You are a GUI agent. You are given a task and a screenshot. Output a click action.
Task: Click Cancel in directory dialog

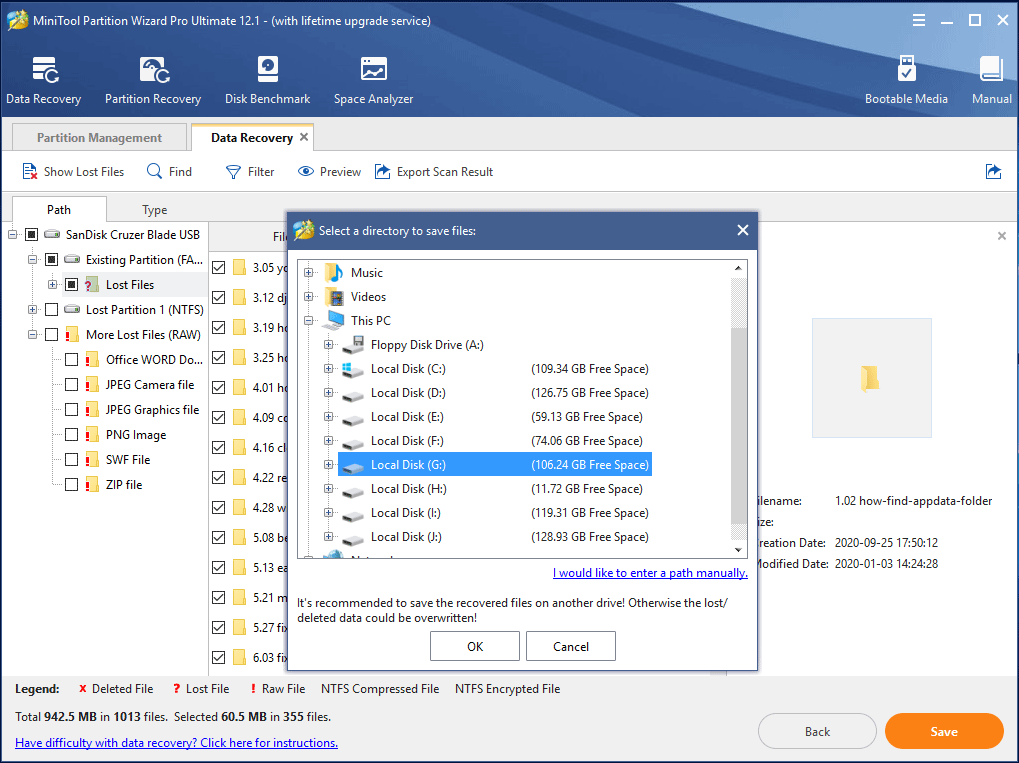click(571, 647)
